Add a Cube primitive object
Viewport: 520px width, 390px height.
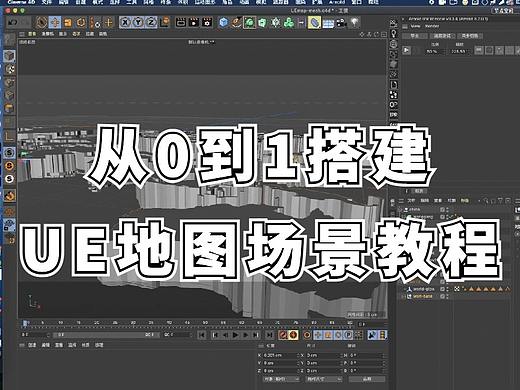(x=223, y=22)
